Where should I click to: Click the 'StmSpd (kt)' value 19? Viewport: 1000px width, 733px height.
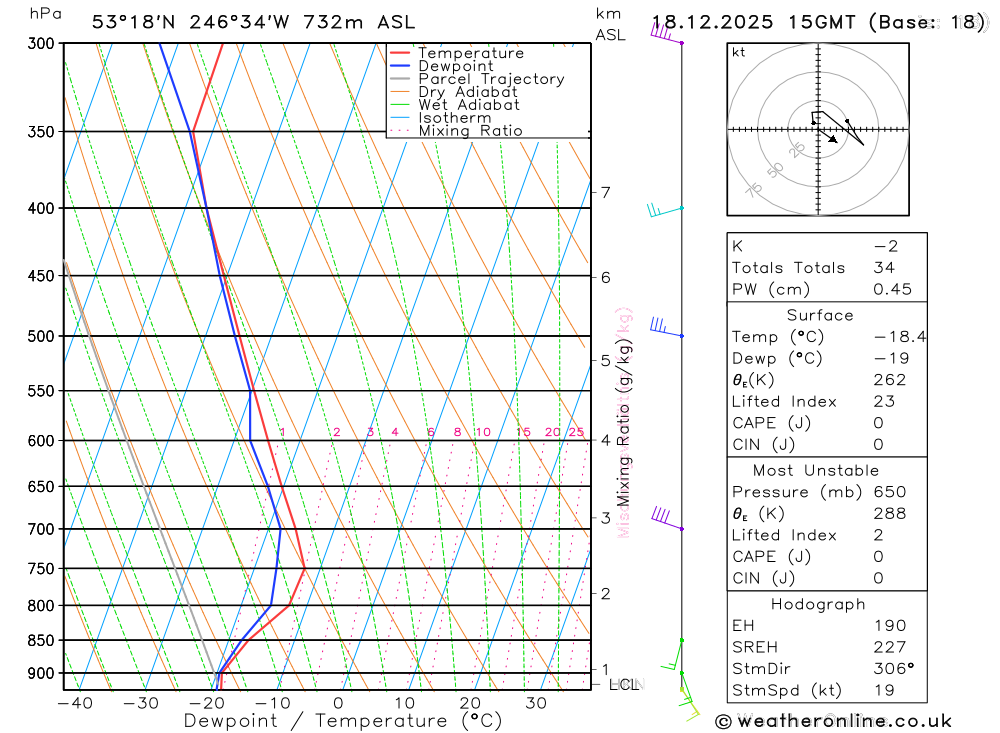tap(884, 690)
